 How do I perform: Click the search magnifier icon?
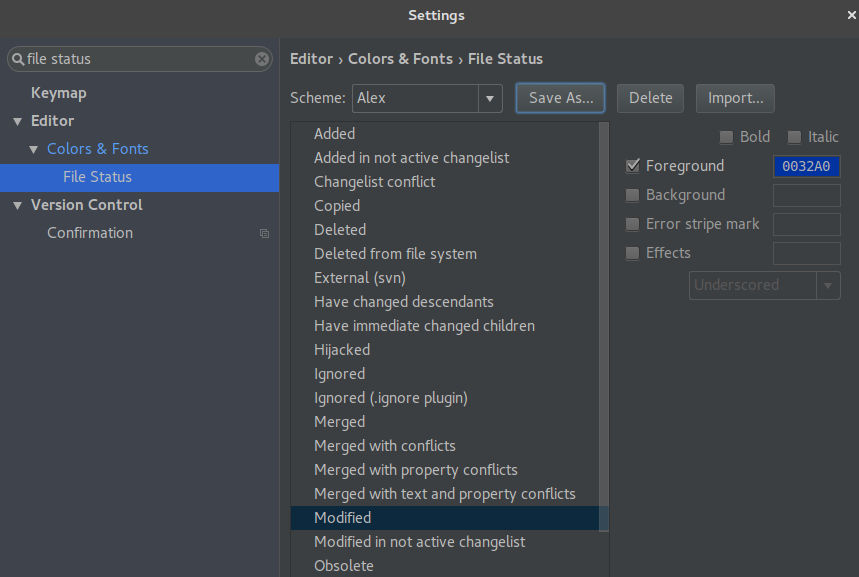tap(18, 59)
